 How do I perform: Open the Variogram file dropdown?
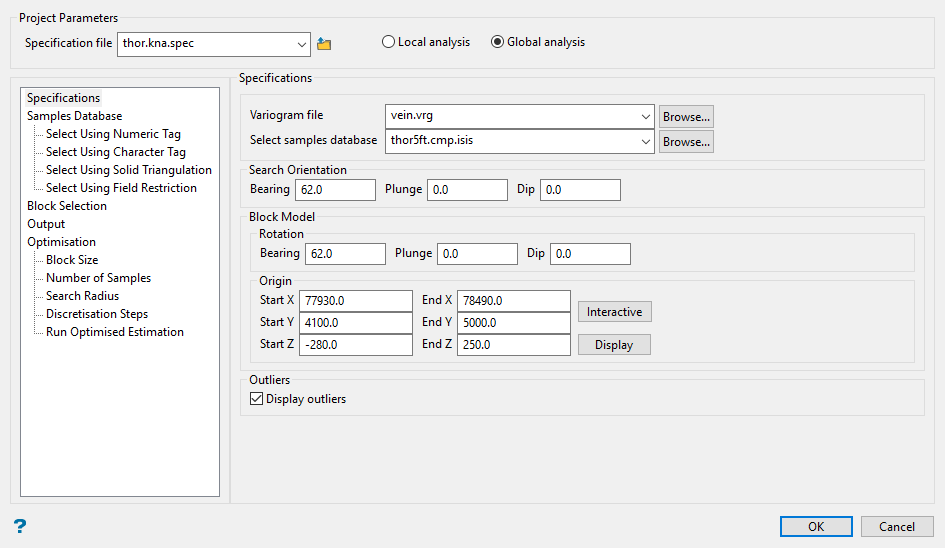coord(646,116)
